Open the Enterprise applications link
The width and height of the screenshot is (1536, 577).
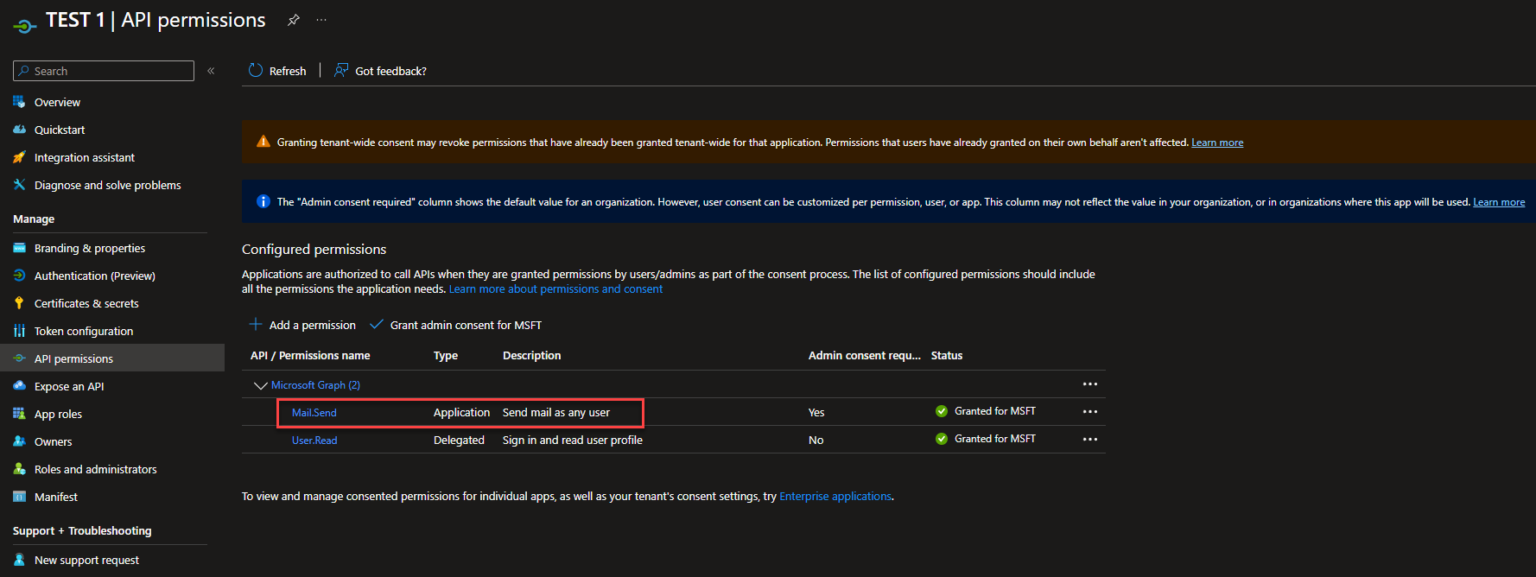tap(835, 496)
